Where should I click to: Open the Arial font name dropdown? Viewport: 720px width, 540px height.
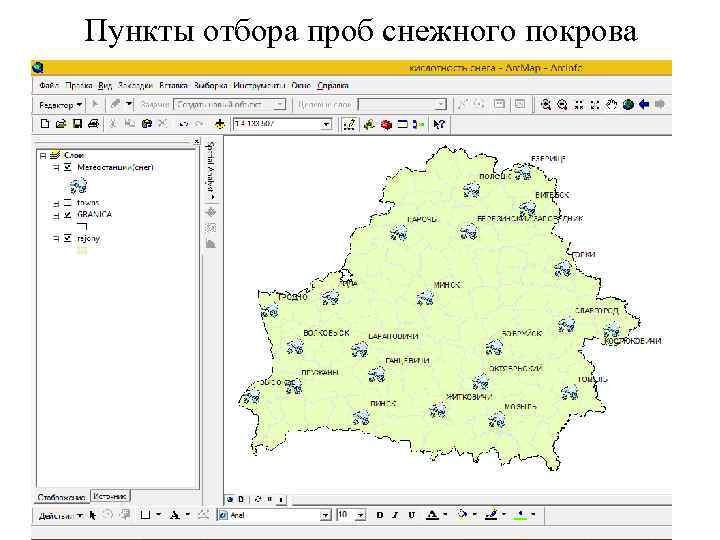[325, 515]
